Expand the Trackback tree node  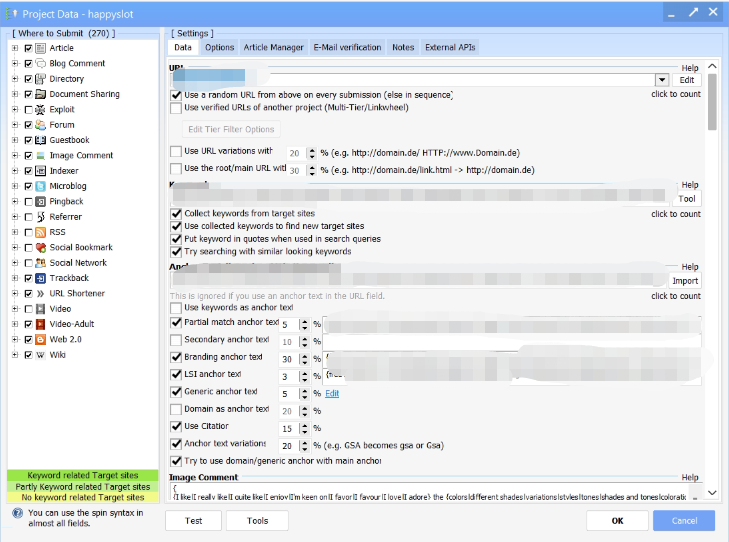[x=15, y=278]
